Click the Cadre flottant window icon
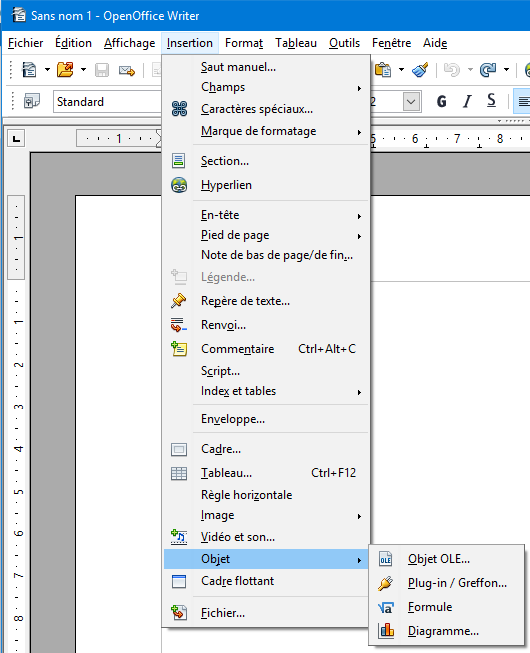The width and height of the screenshot is (530, 653). click(179, 581)
